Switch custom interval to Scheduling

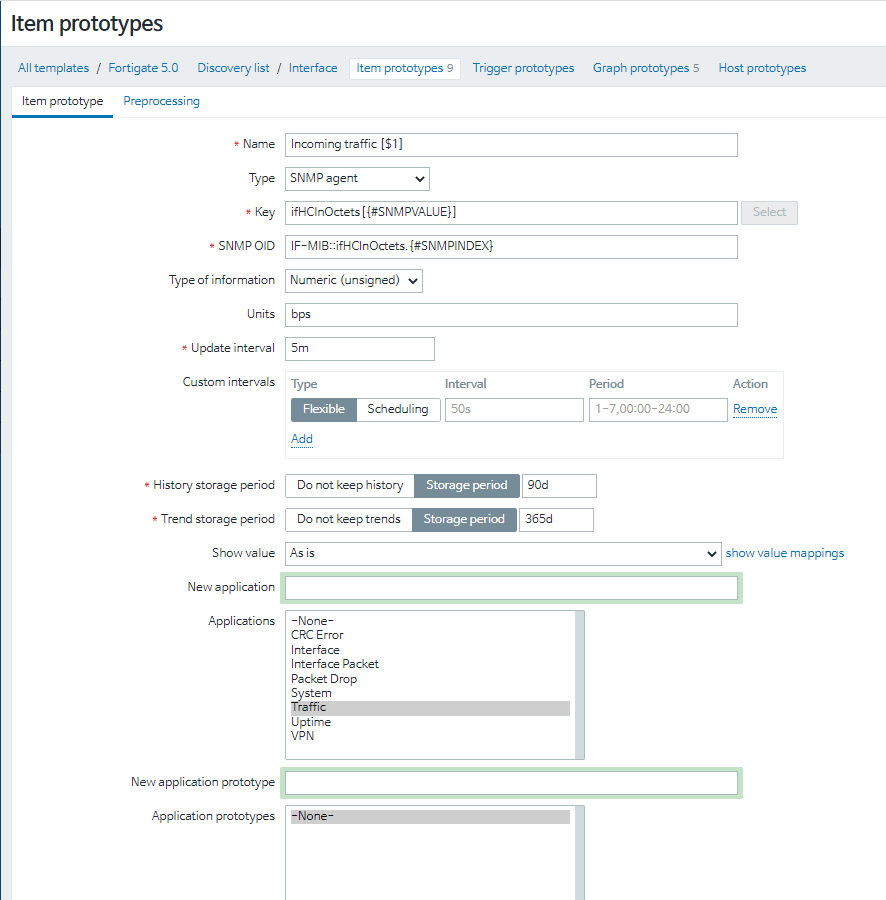coord(397,409)
